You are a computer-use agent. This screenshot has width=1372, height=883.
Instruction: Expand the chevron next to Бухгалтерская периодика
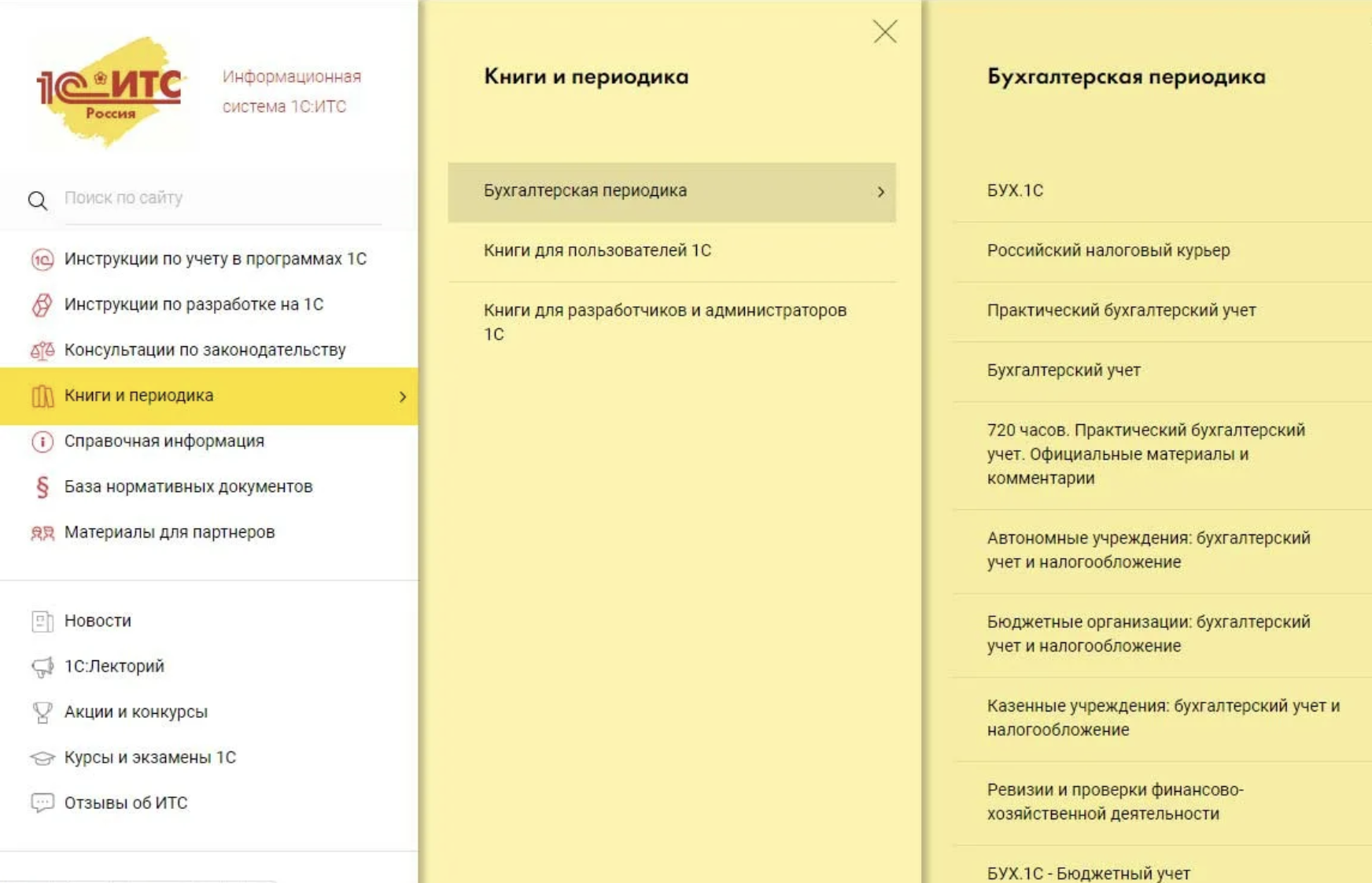880,192
